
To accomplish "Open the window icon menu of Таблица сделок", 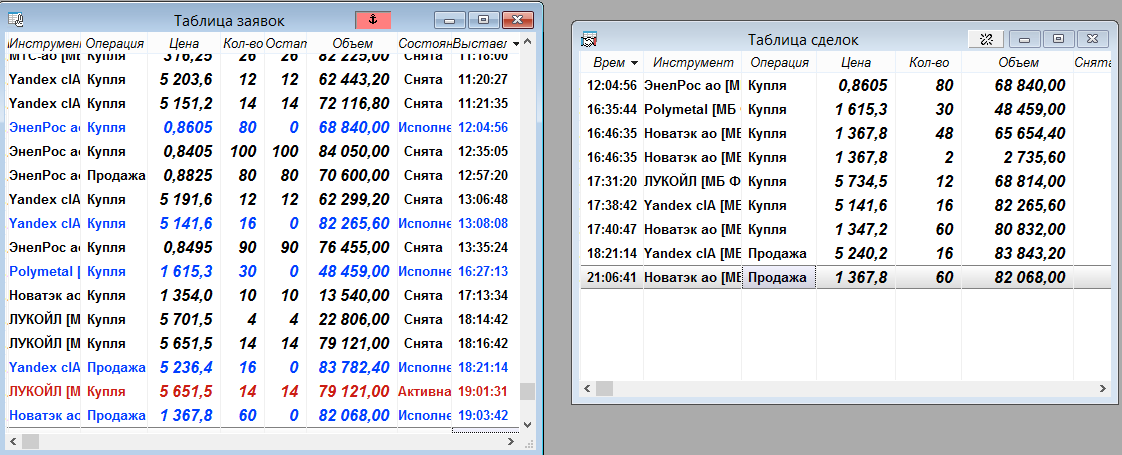I will [590, 39].
